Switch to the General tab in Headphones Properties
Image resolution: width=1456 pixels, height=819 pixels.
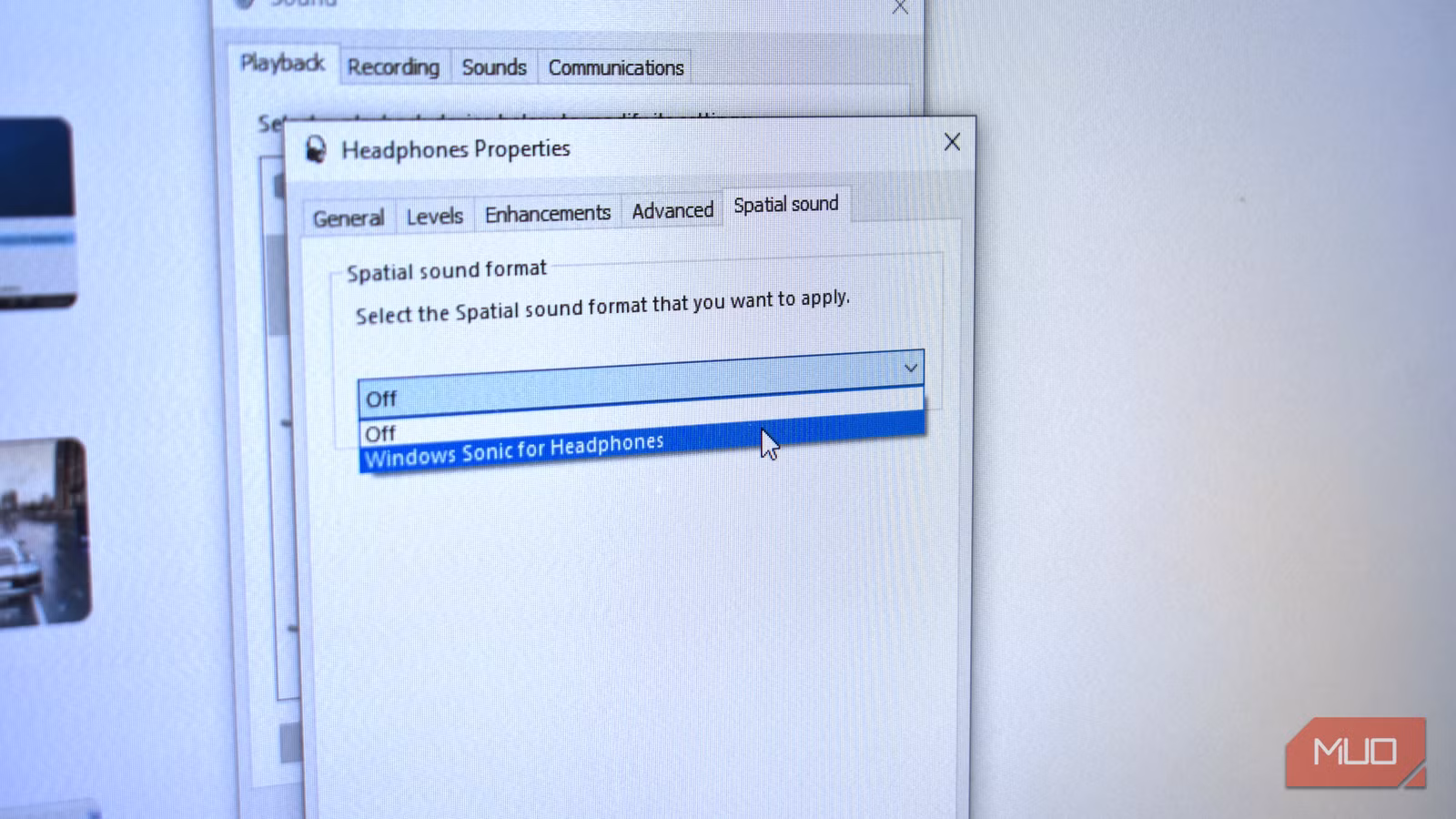pos(349,218)
